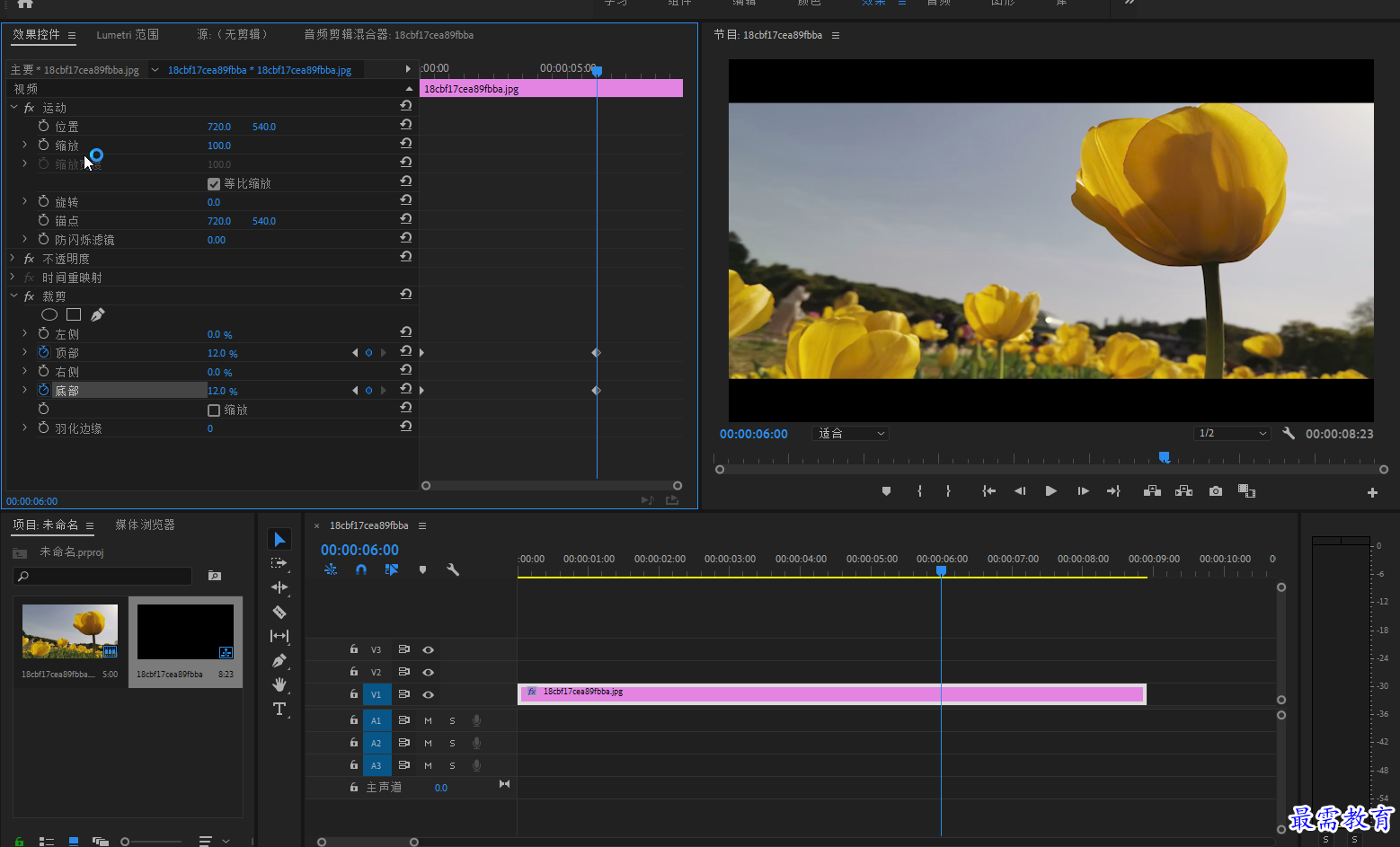Select the Pen tool in toolbar

point(279,660)
